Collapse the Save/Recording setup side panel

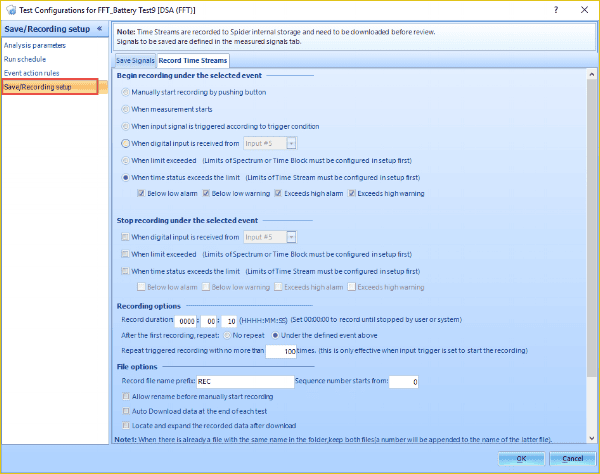[x=98, y=29]
